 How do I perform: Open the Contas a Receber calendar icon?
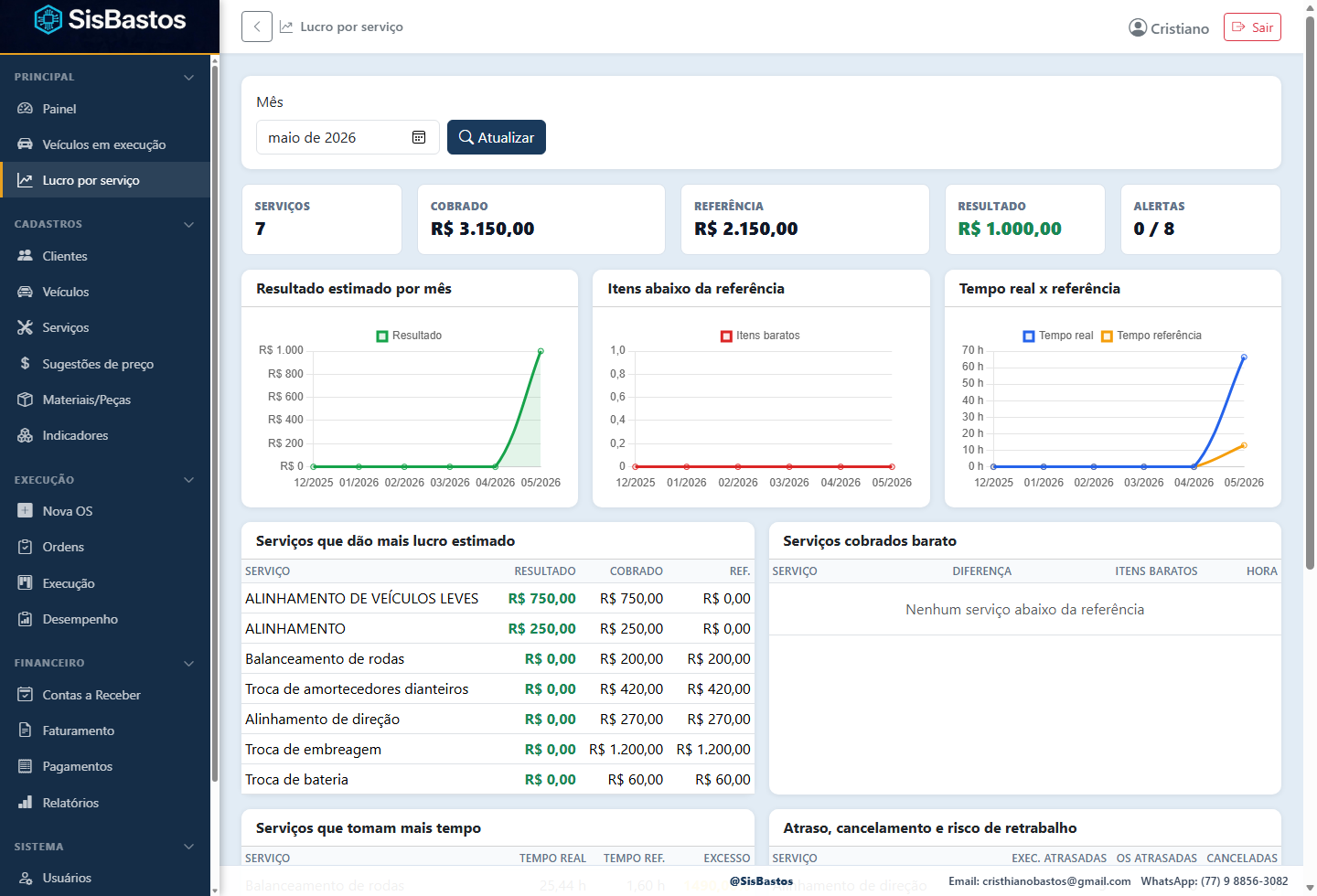tap(26, 695)
